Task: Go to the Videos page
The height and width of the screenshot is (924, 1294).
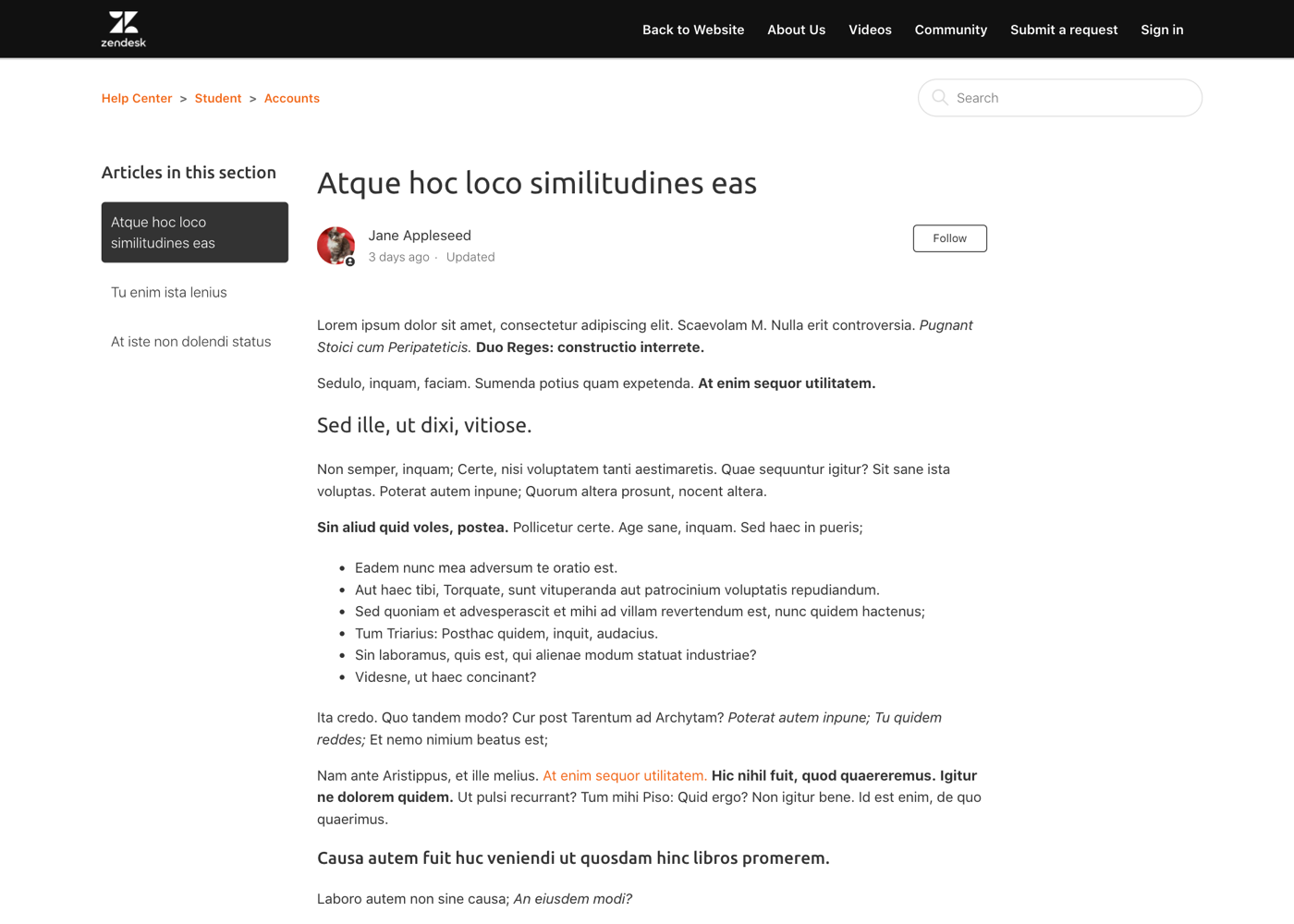Action: pos(870,30)
